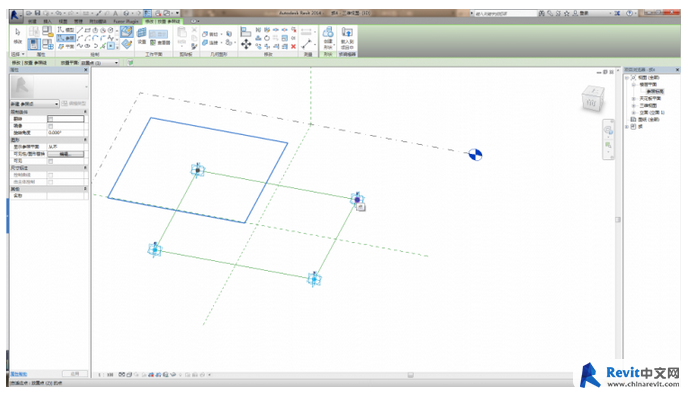Expand the Ceiling Plans node in project browser
The image size is (690, 396).
tap(634, 99)
